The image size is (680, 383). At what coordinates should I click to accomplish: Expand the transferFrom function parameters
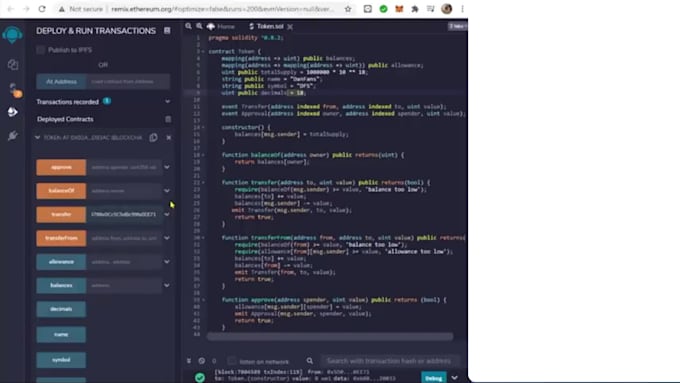coord(167,238)
